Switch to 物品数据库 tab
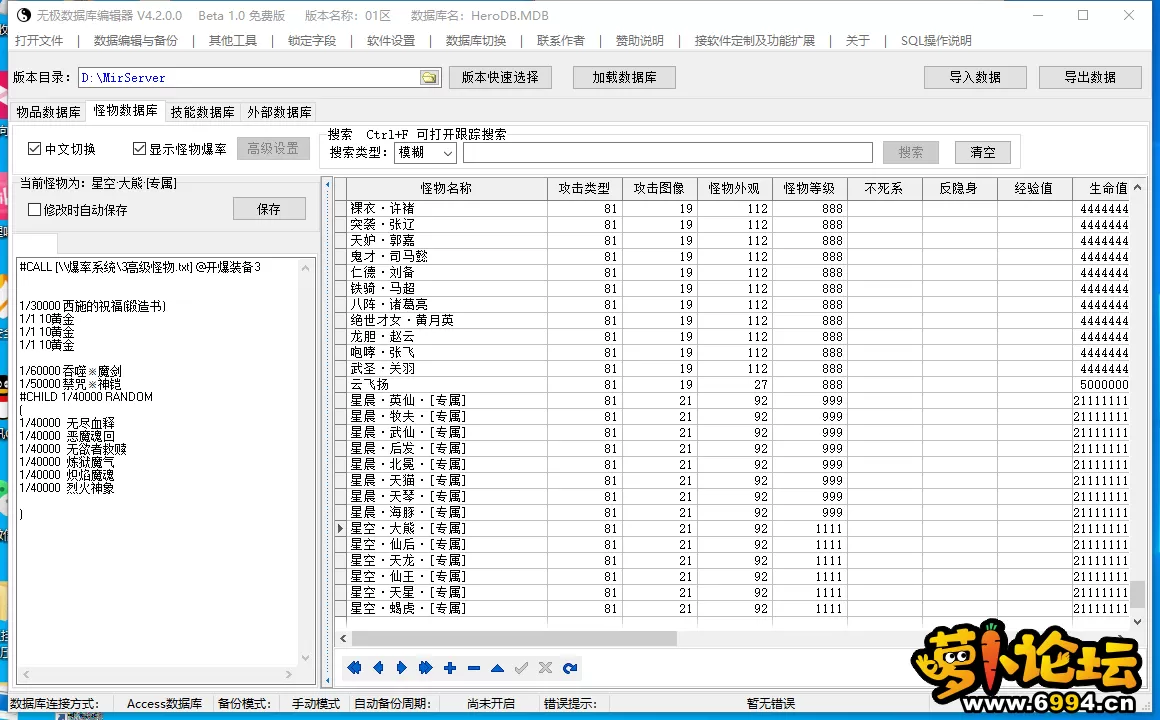The width and height of the screenshot is (1160, 720). pos(49,112)
